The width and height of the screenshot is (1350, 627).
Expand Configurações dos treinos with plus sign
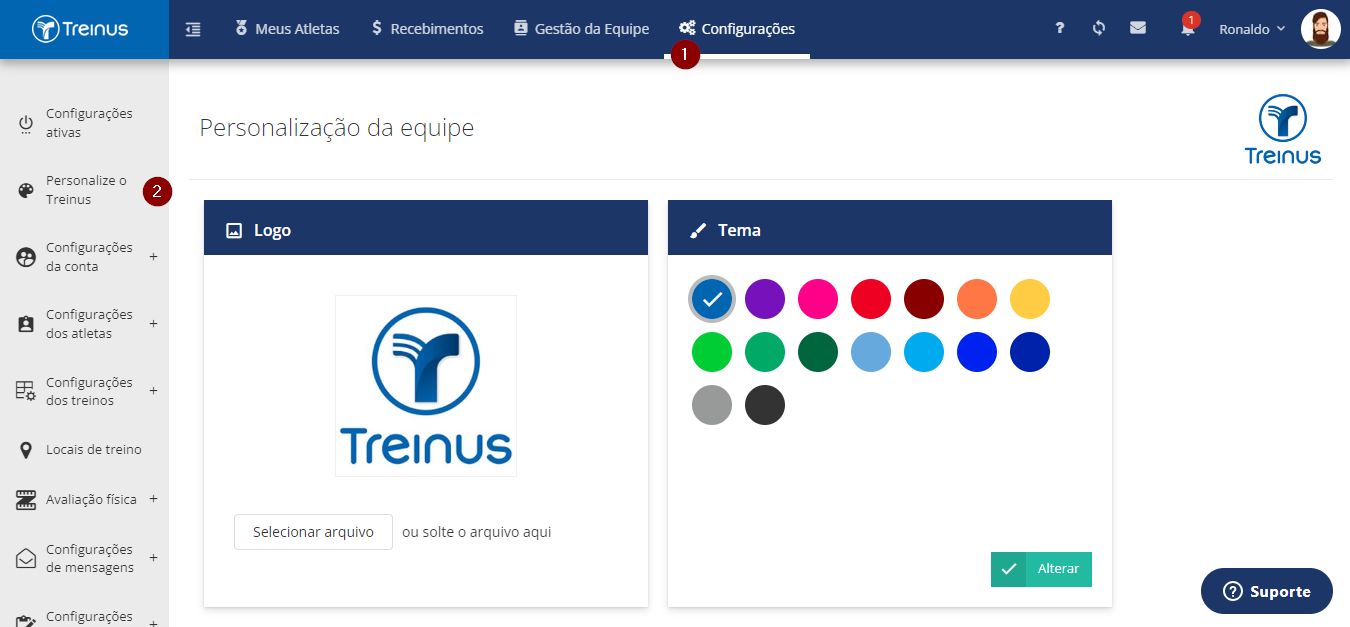153,391
